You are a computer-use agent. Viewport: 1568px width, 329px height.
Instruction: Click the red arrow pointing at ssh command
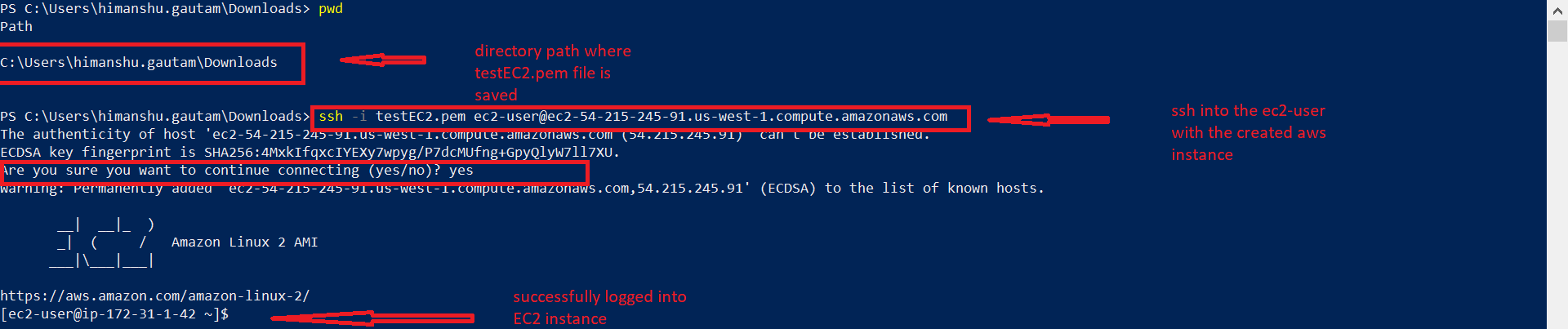coord(1048,120)
